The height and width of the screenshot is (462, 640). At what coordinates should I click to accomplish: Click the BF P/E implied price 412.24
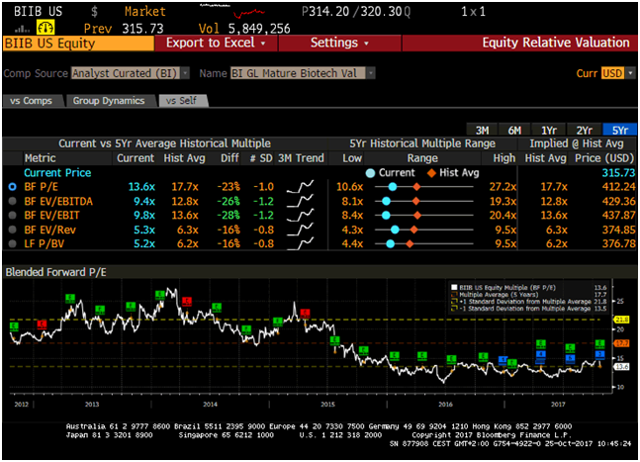click(x=619, y=187)
